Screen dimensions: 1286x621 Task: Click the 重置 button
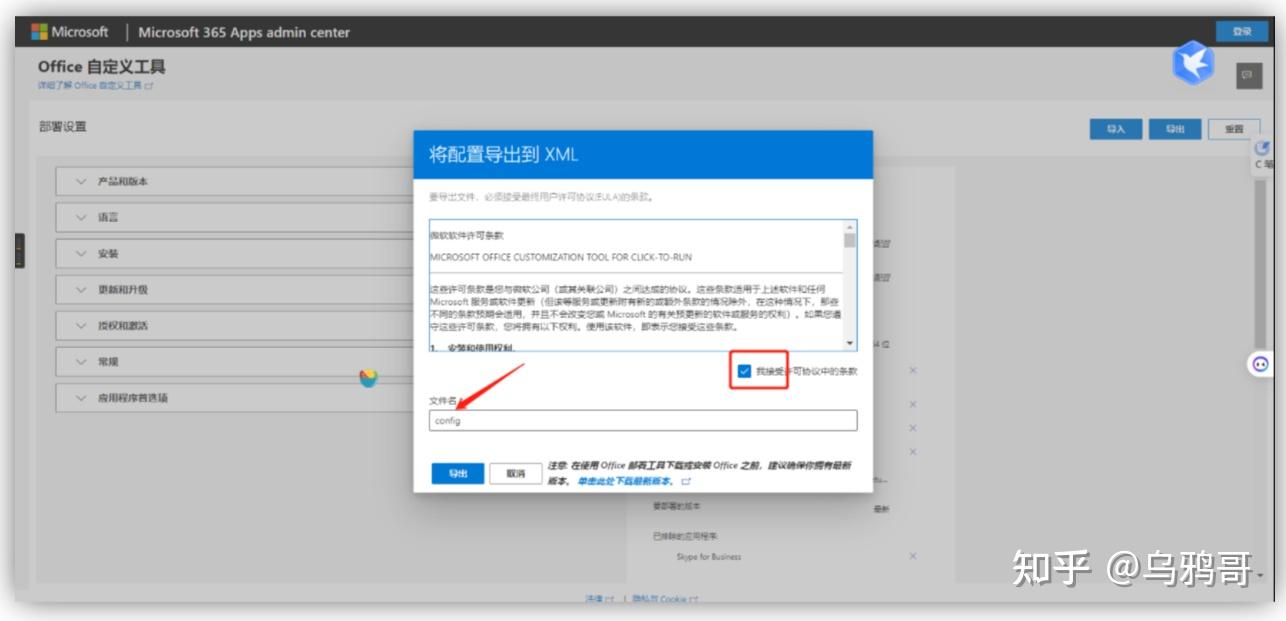pos(1234,130)
